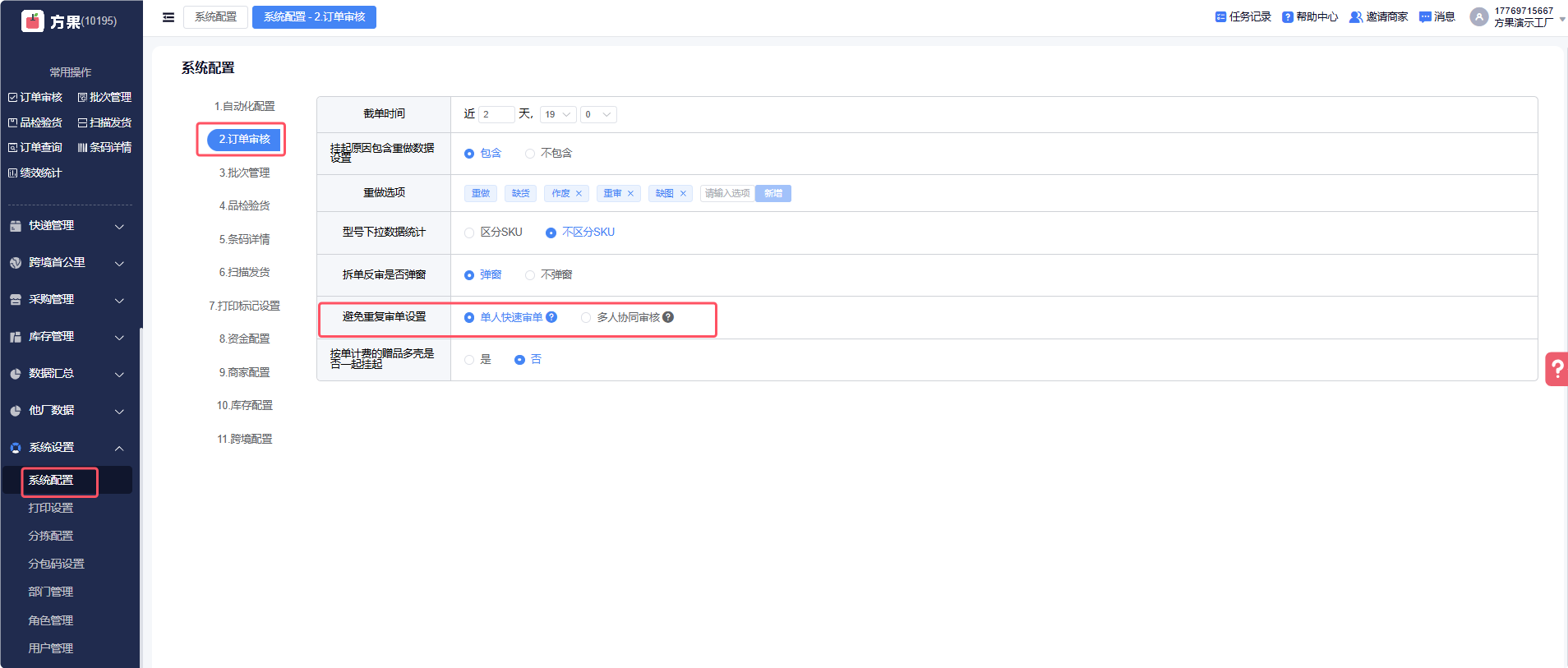Click the 快递管理 menu icon

click(16, 226)
